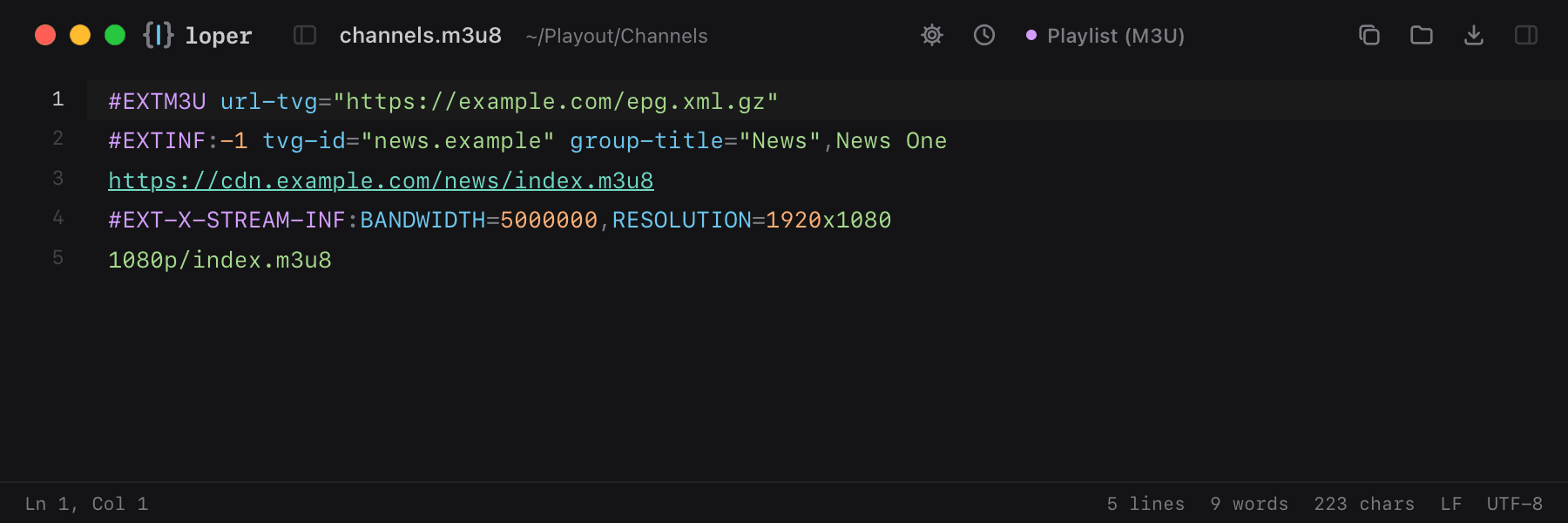Click the News One channel name
The width and height of the screenshot is (1568, 523).
pos(891,141)
